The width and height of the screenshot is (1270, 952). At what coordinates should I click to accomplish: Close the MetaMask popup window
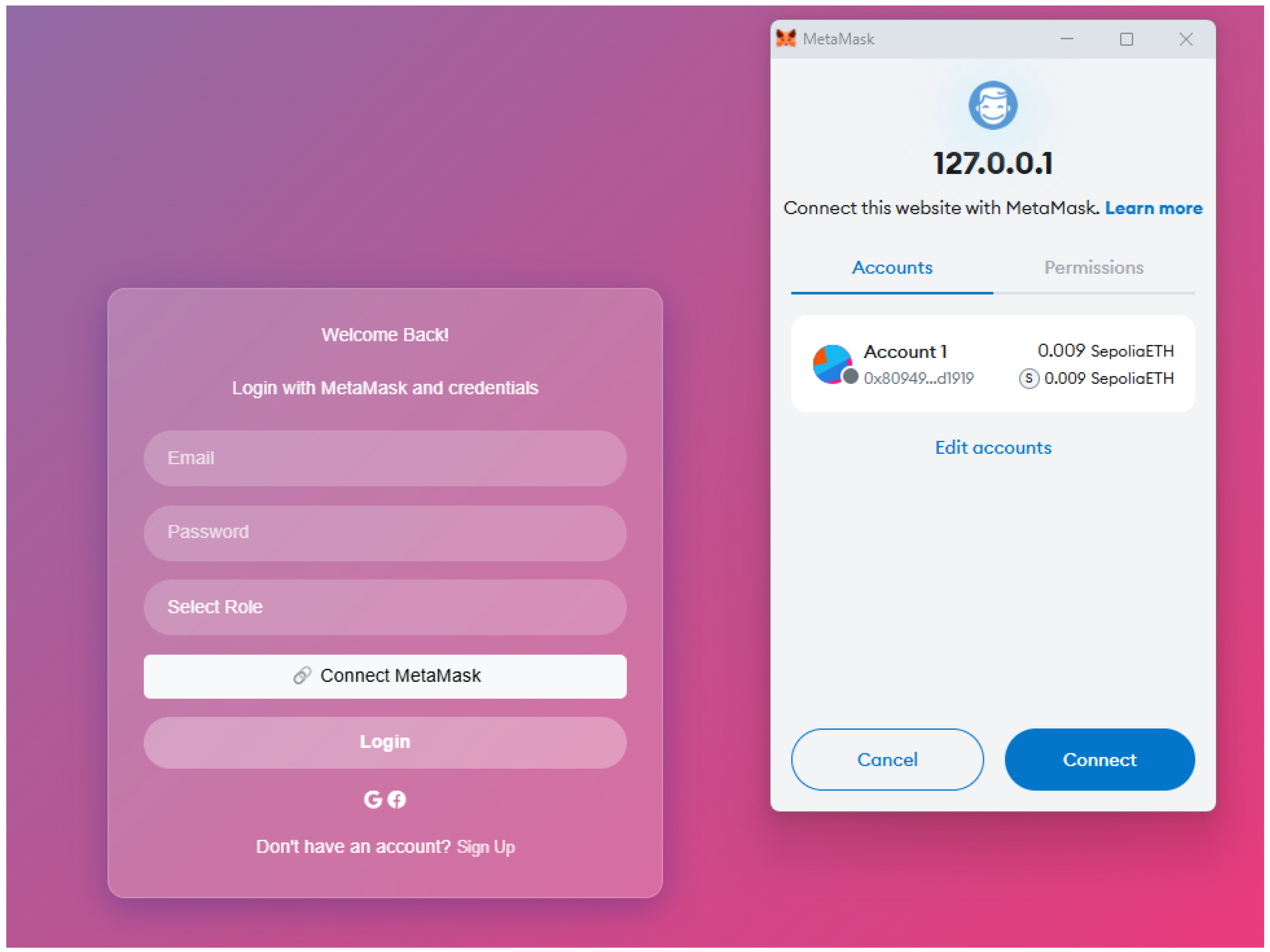1186,39
